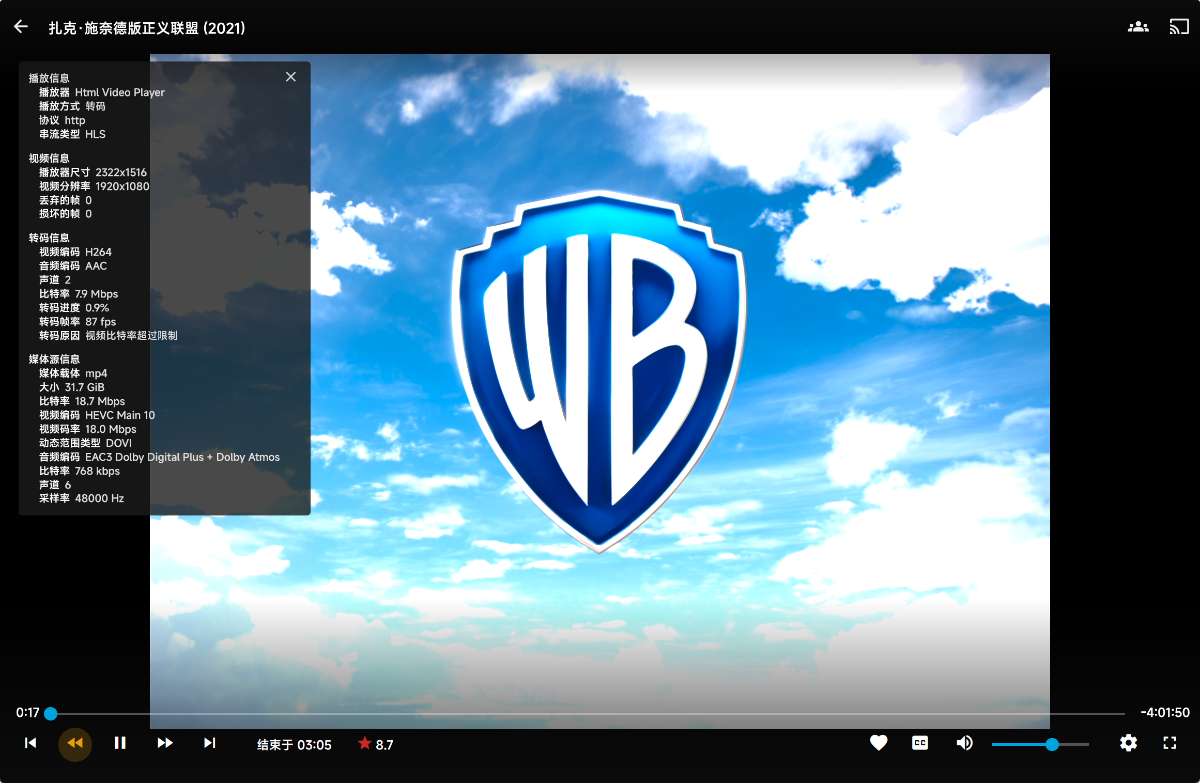Viewport: 1200px width, 783px height.
Task: Skip to the next track
Action: [210, 743]
